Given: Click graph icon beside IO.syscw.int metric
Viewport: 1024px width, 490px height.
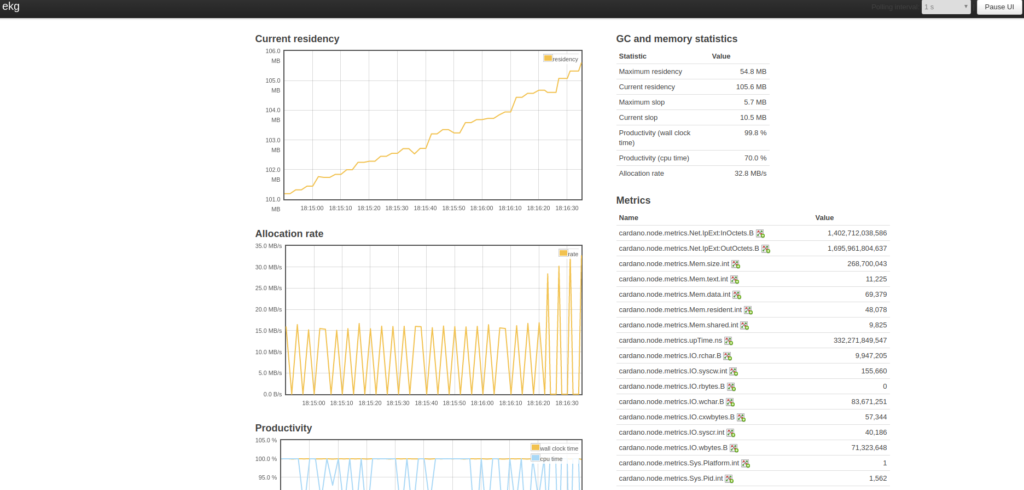Looking at the screenshot, I should [x=733, y=372].
